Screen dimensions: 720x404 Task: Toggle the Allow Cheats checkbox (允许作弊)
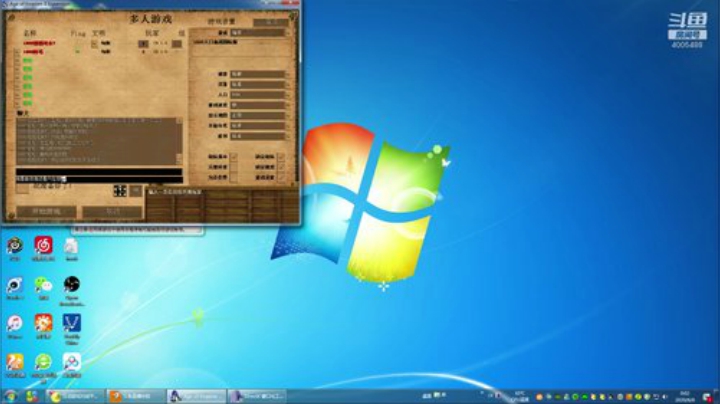[234, 177]
